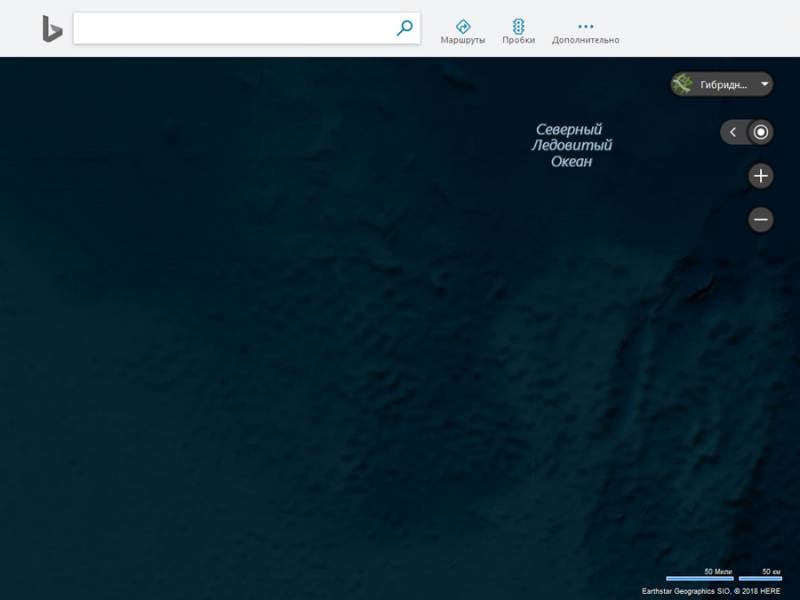Click the magnifier search icon

(405, 28)
